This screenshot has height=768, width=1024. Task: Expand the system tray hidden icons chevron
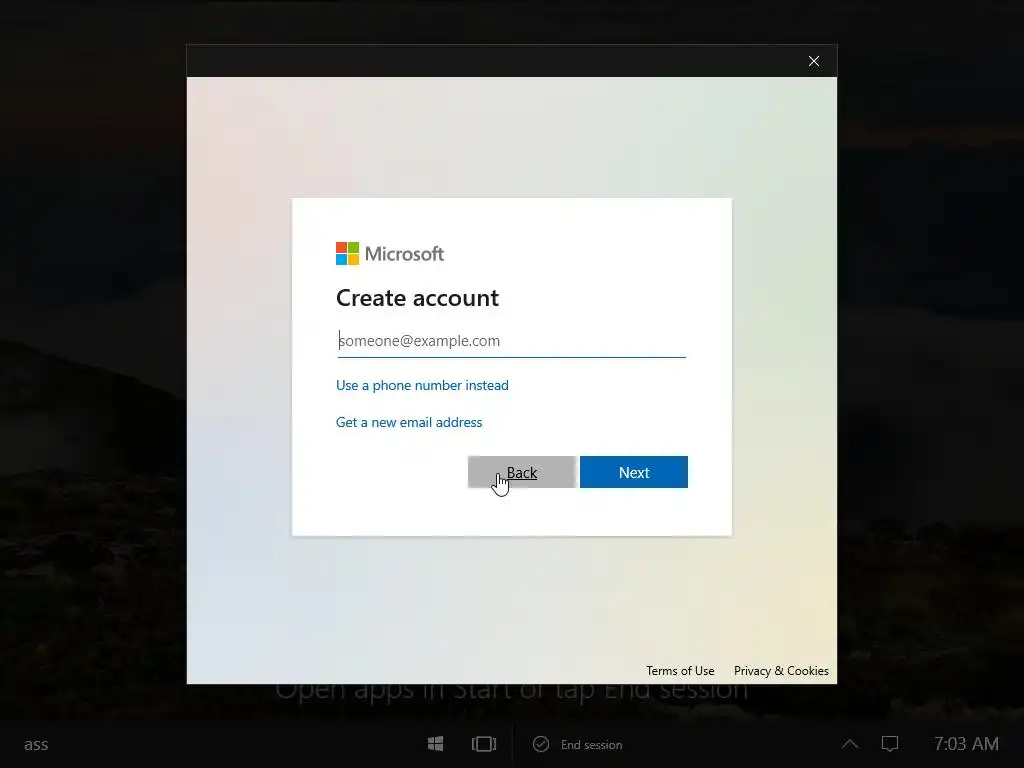click(850, 744)
